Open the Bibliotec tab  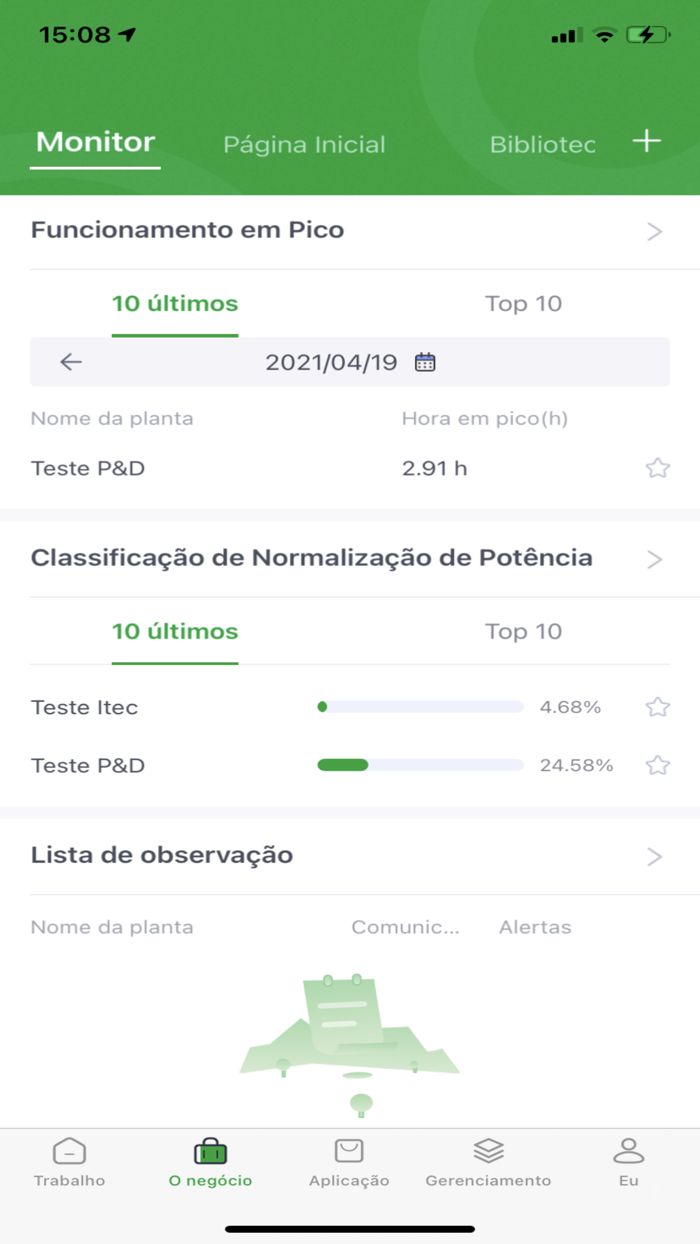[x=543, y=144]
